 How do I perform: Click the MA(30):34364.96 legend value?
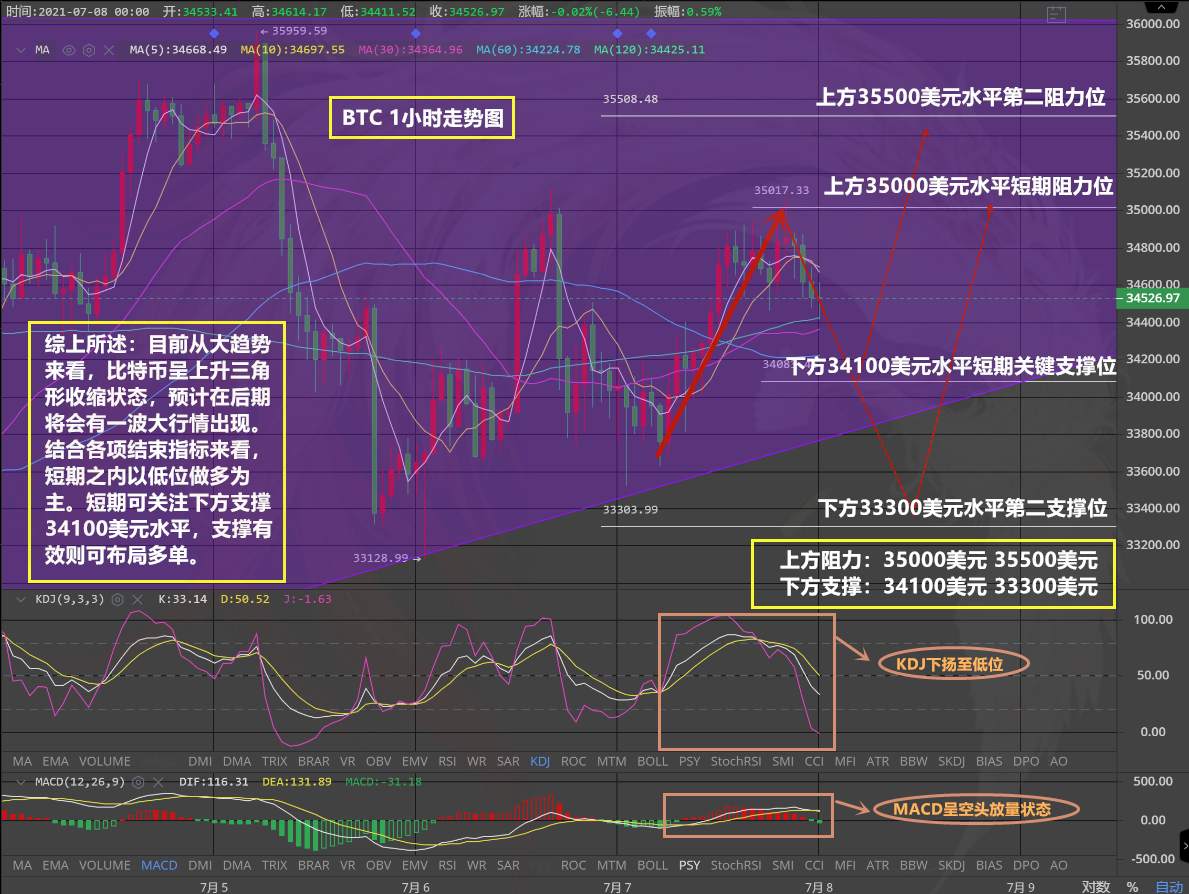[x=410, y=50]
